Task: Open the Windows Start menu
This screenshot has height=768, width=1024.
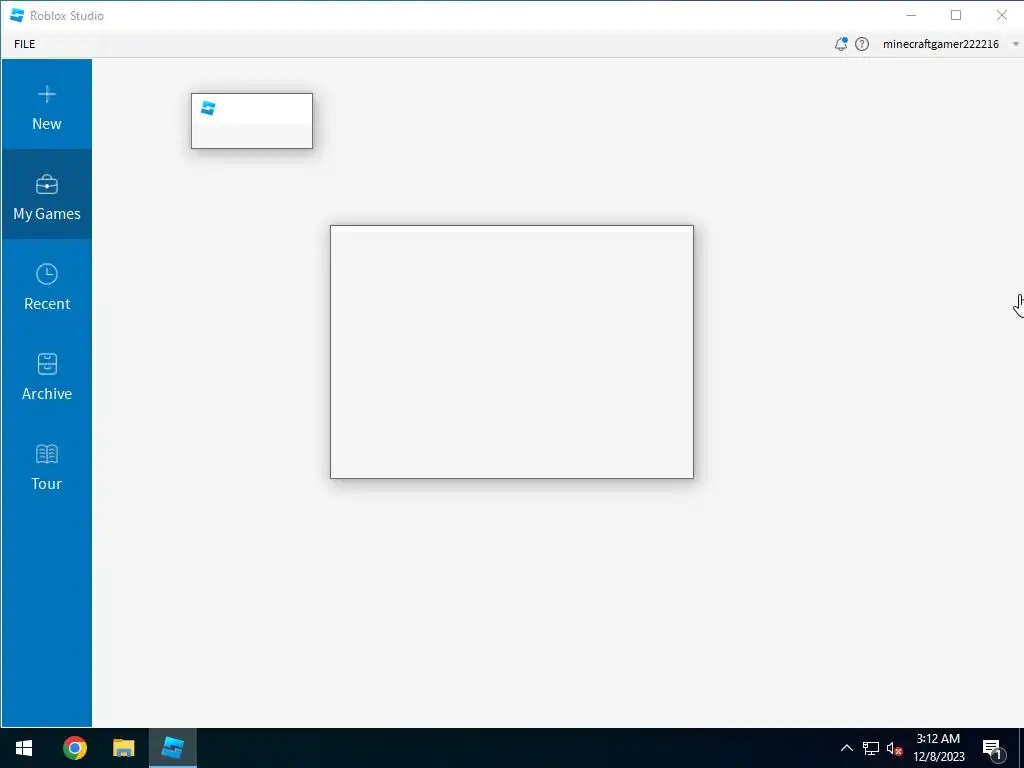Action: click(24, 748)
